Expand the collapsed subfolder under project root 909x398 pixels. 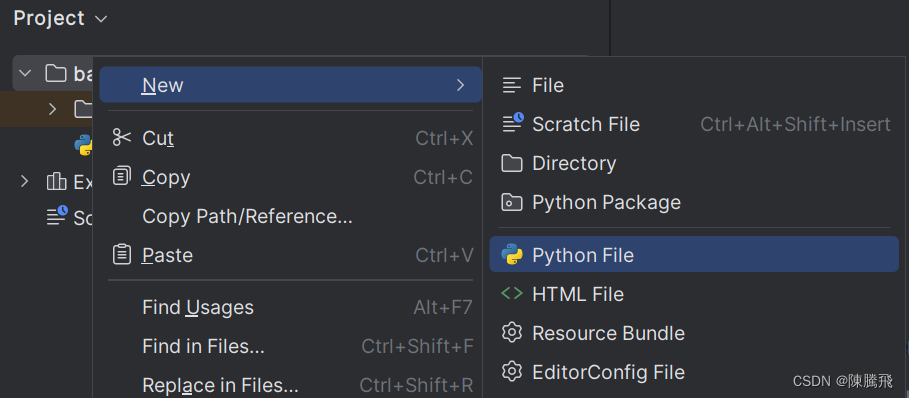click(53, 108)
